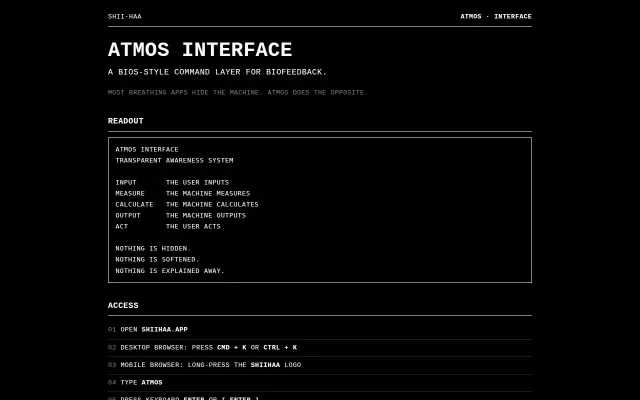Select the READOUT section heading
Viewport: 640px width, 400px height.
pos(126,121)
